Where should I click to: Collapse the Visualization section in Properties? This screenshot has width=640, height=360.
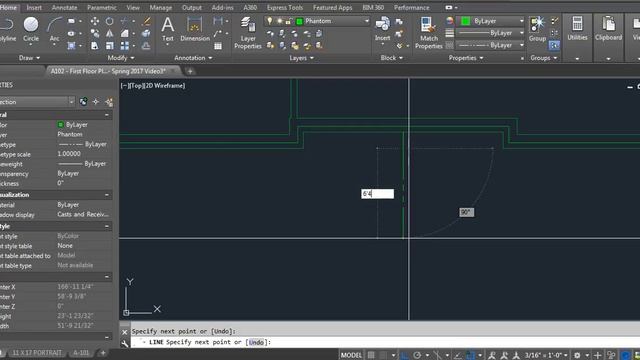[107, 195]
